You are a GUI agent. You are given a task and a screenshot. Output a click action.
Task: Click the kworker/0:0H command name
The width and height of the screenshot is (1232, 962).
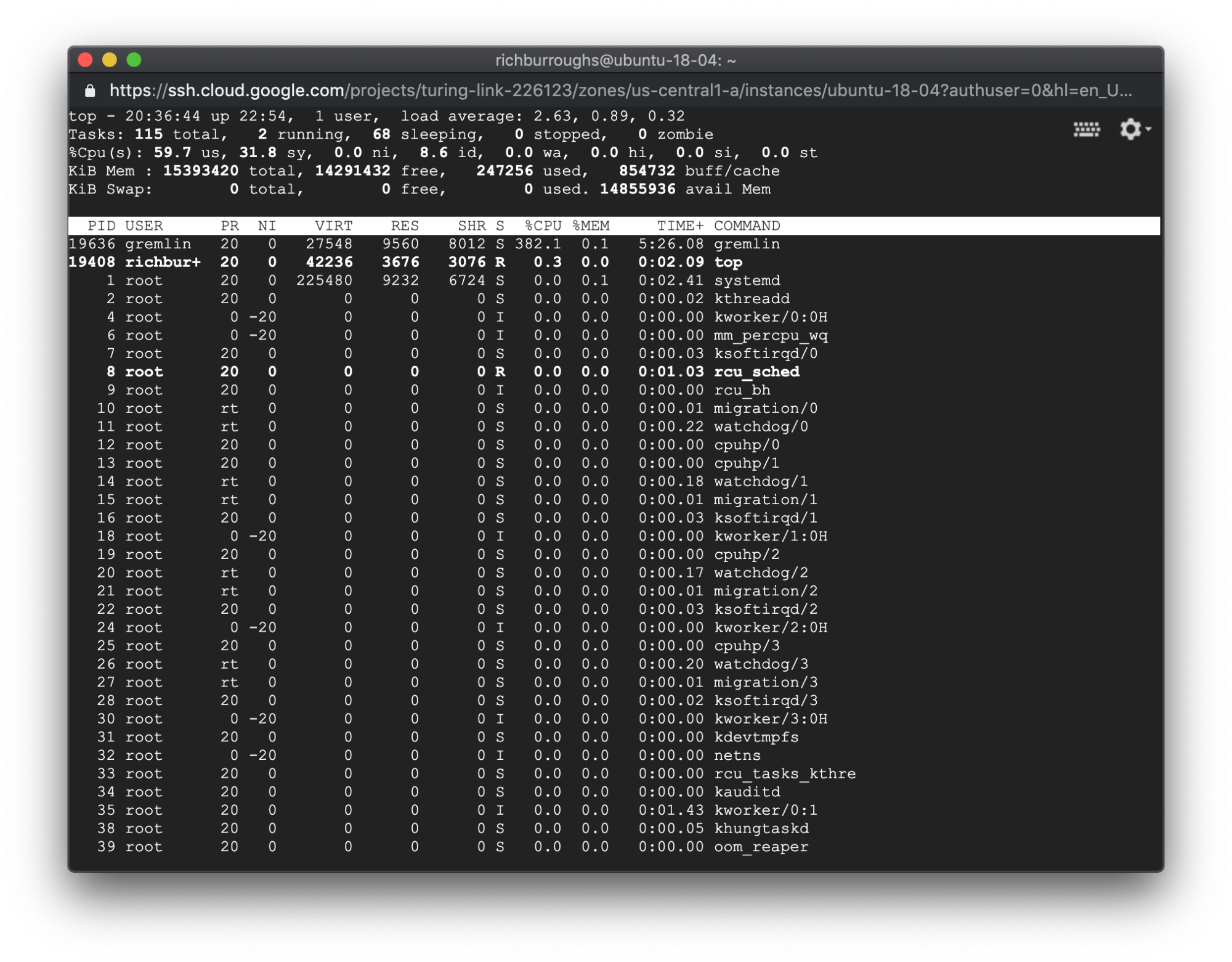coord(771,317)
